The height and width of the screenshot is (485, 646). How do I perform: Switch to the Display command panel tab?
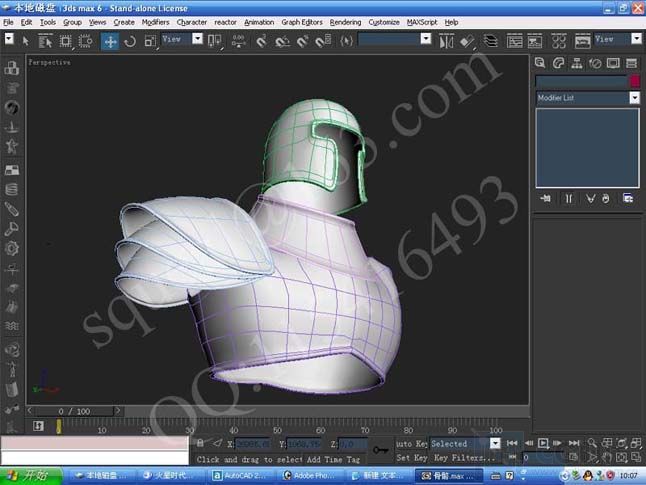coord(613,63)
